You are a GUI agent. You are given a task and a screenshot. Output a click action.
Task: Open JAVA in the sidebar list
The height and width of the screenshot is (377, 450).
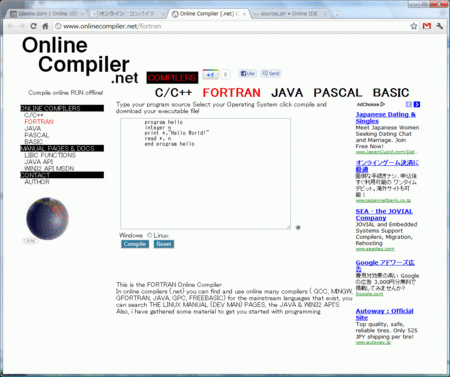pyautogui.click(x=33, y=128)
